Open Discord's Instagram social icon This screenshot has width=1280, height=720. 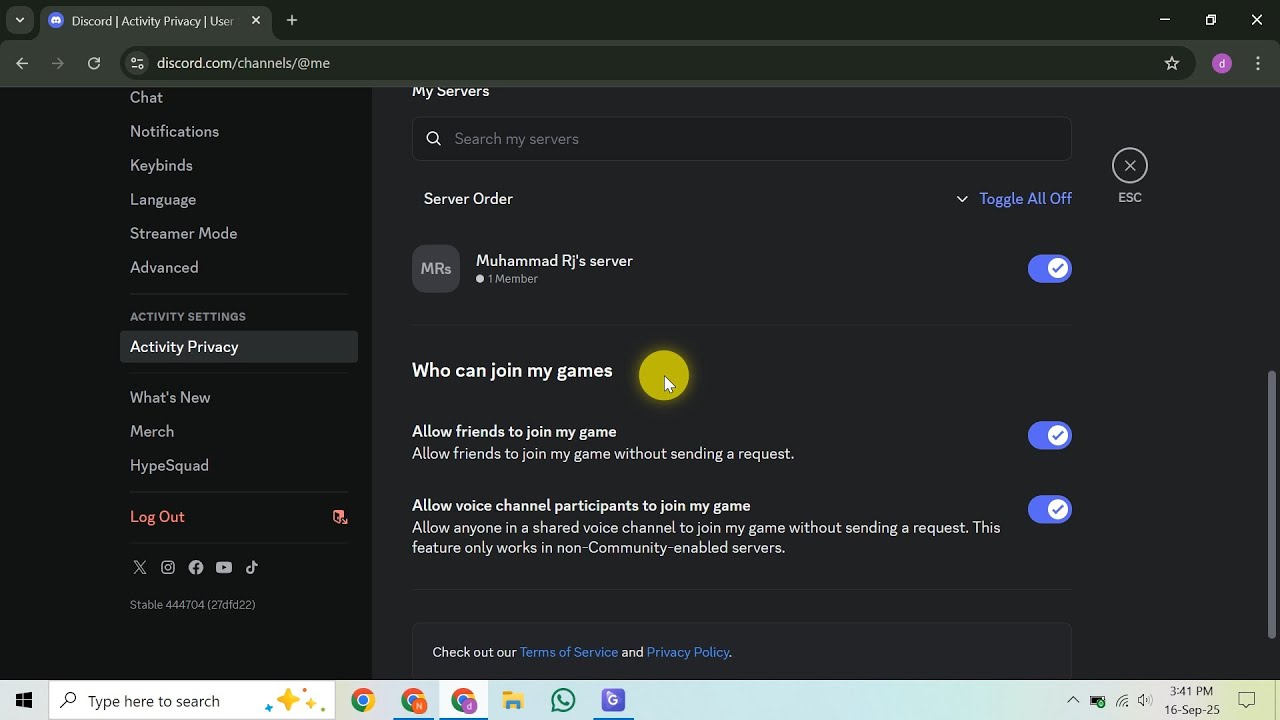point(168,567)
